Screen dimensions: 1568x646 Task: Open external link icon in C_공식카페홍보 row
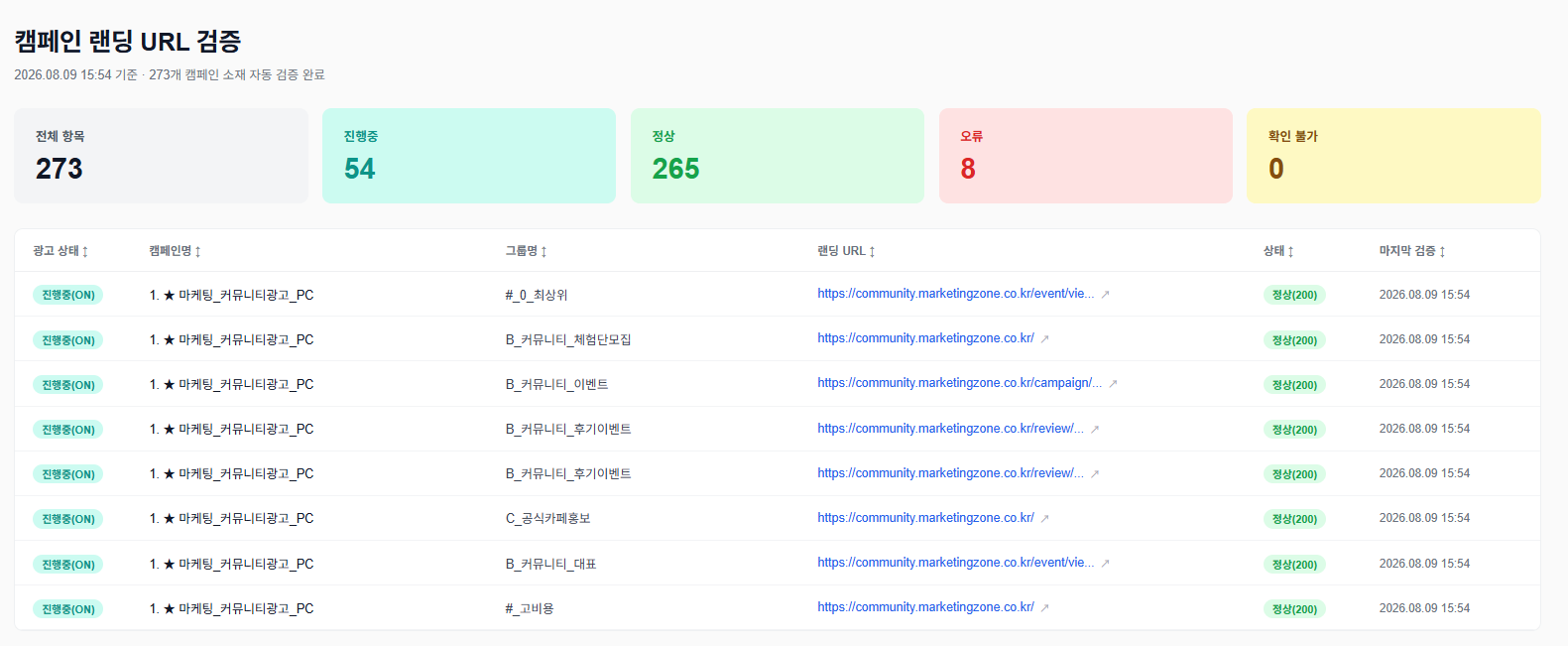coord(1044,519)
